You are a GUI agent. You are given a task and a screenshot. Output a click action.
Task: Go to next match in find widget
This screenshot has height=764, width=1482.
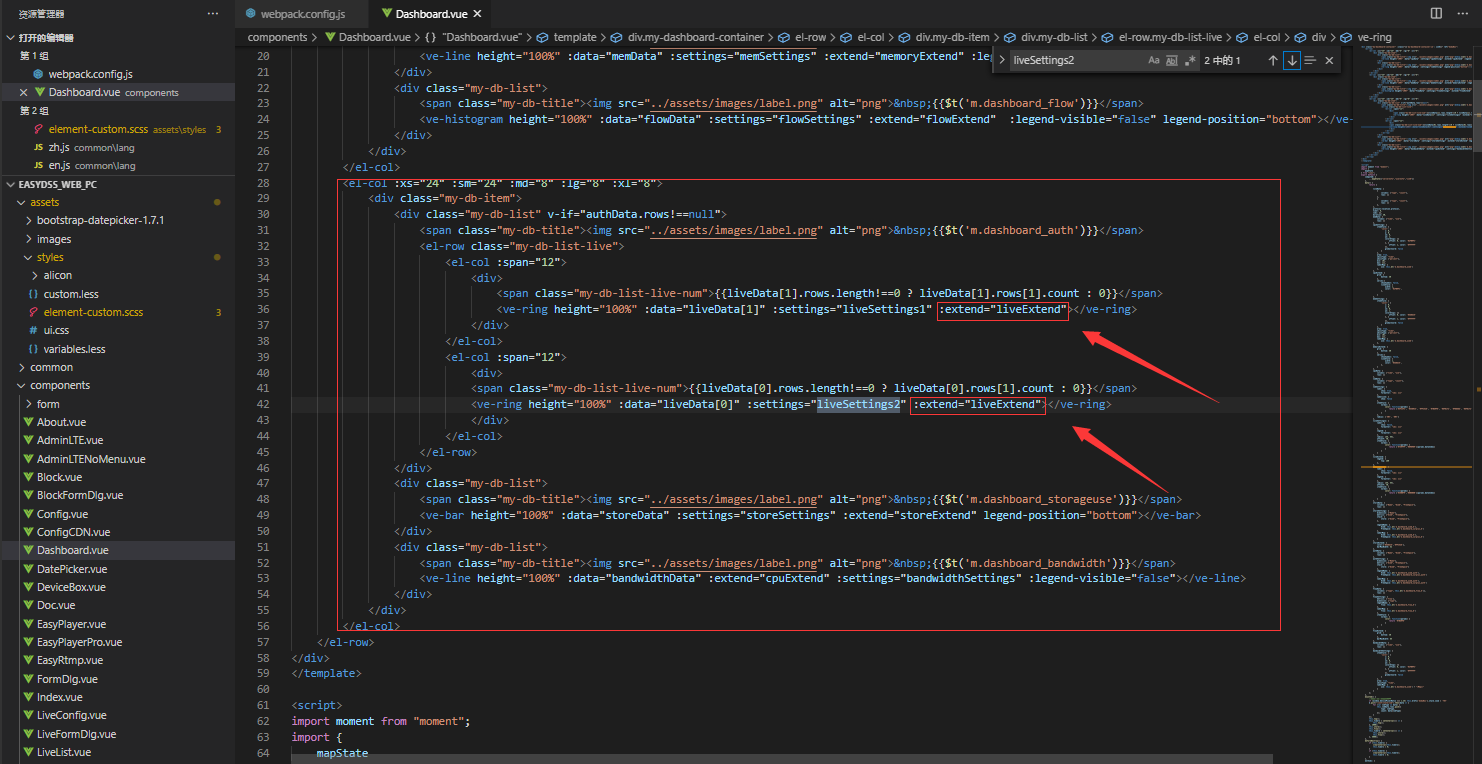click(x=1292, y=60)
